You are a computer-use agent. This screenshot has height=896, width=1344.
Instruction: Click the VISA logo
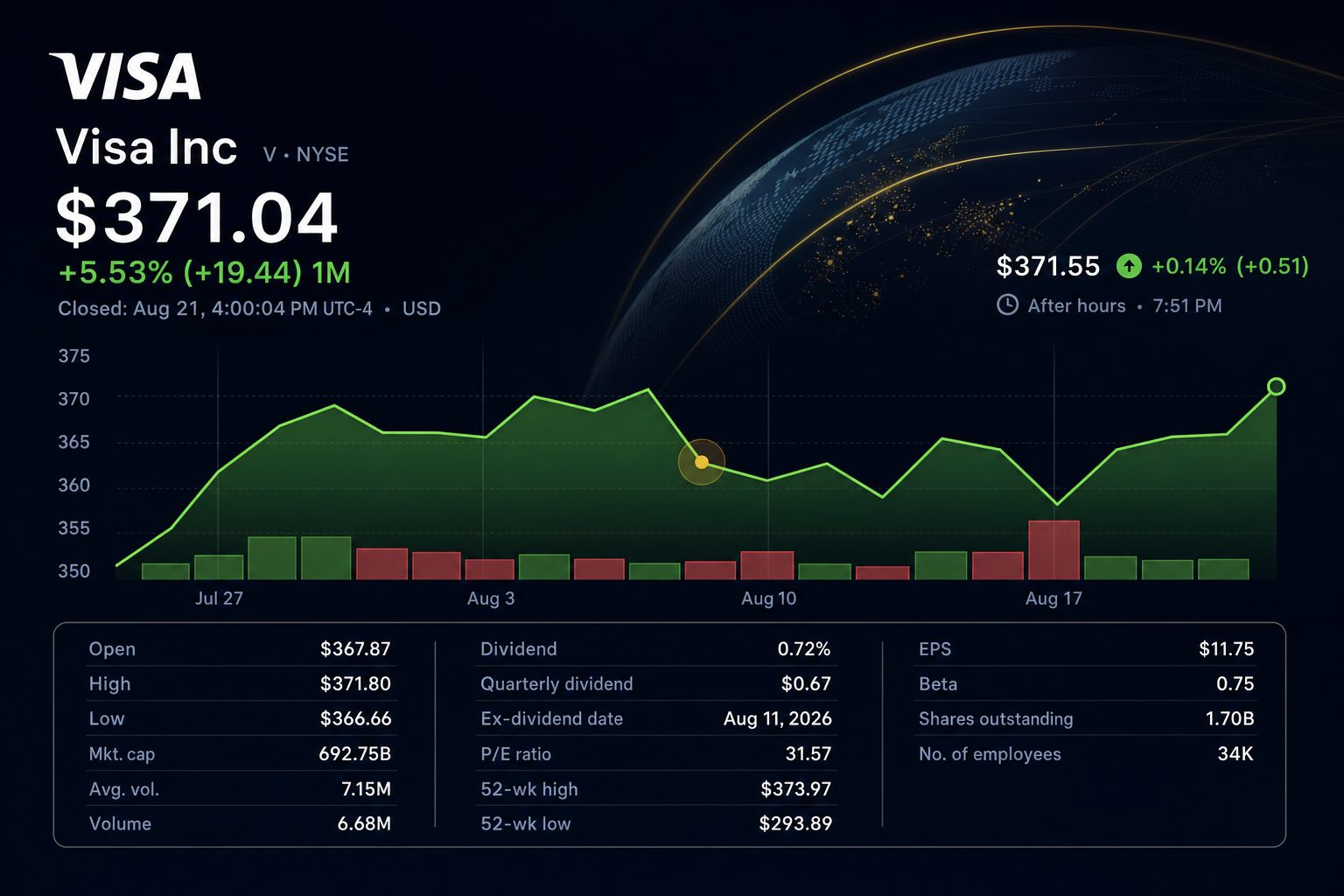click(125, 76)
